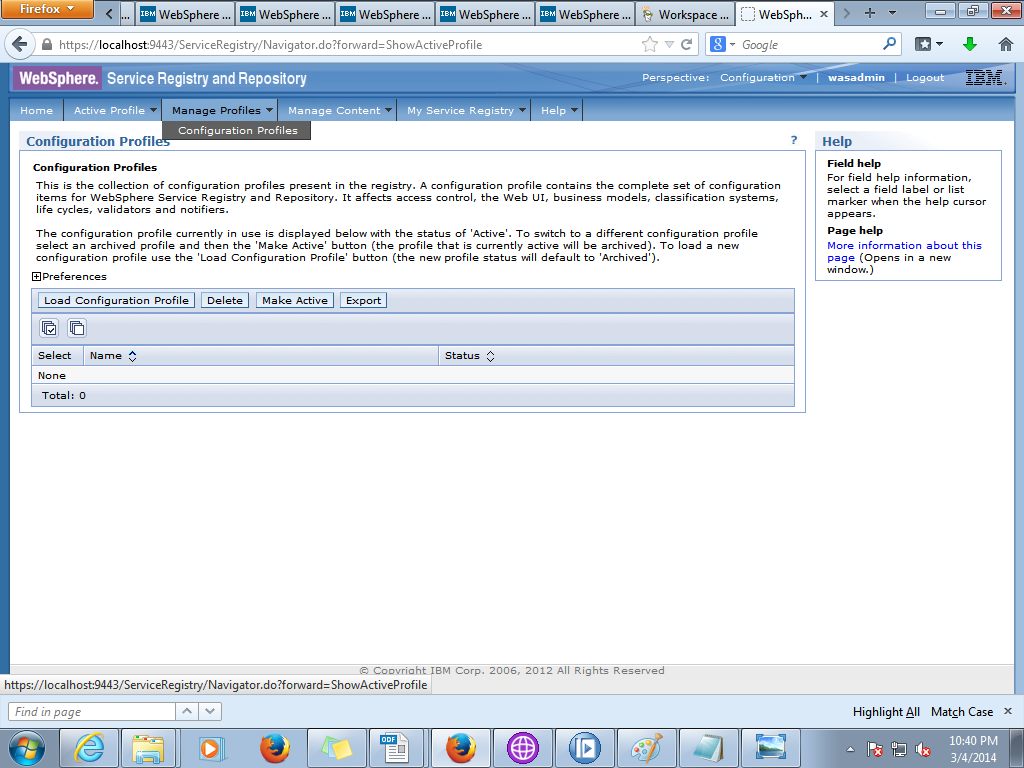The height and width of the screenshot is (768, 1024).
Task: Switch to the Workspace browser tab
Action: (x=686, y=14)
